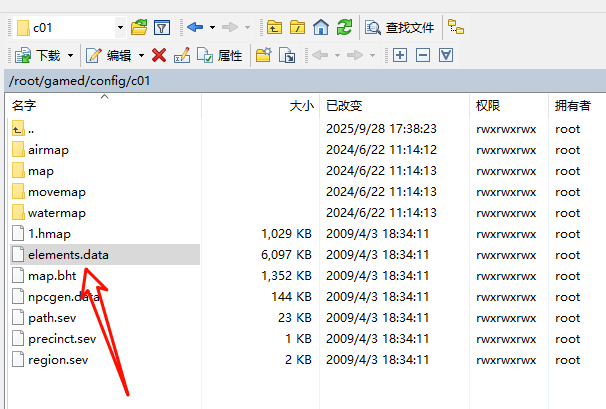Go to home directory icon
Viewport: 606px width, 409px height.
320,27
